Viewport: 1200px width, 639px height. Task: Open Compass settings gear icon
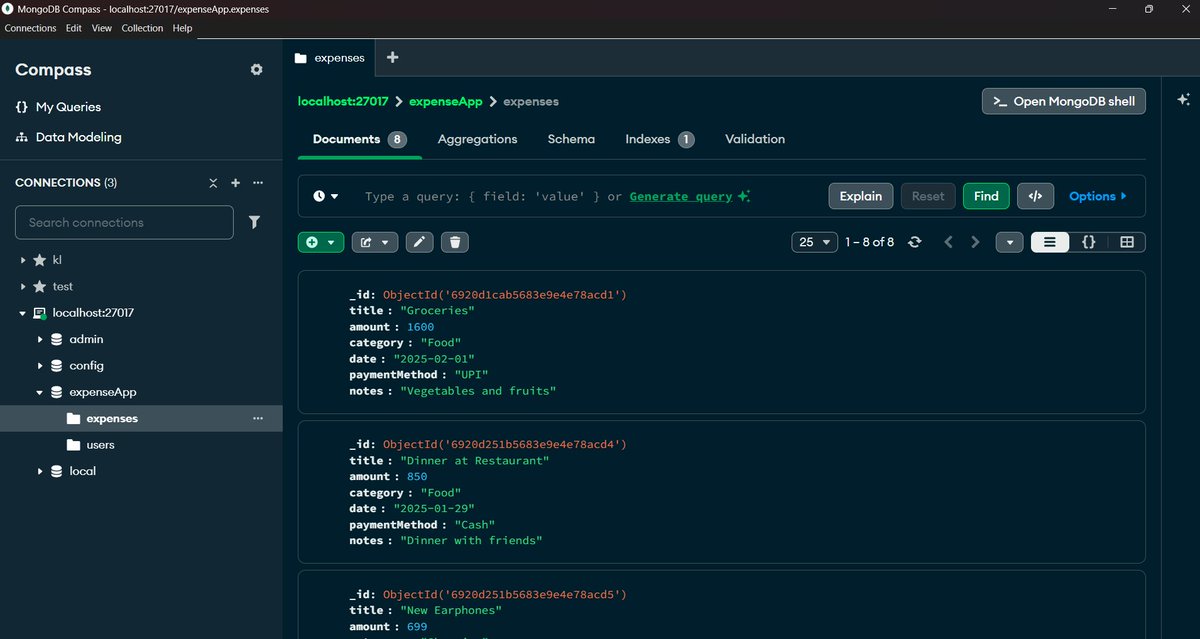[257, 70]
